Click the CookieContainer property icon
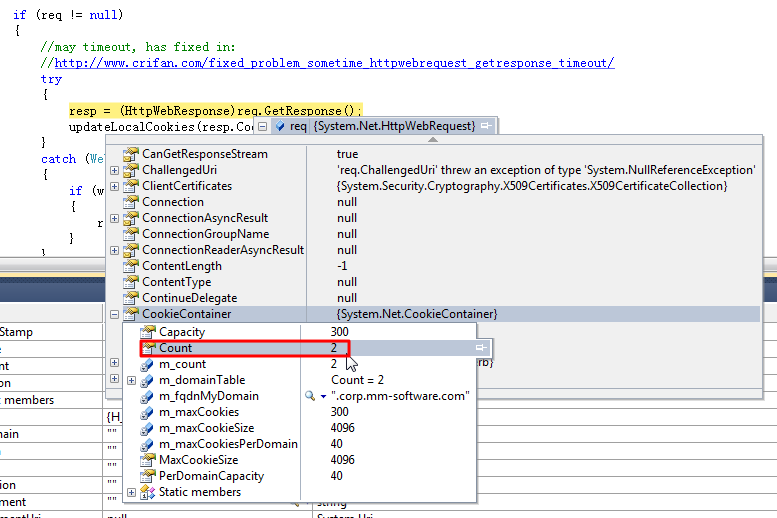 click(x=131, y=314)
